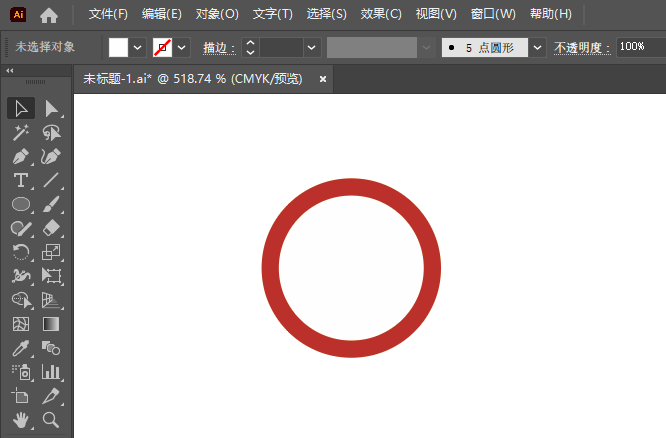Expand the brush definition dropdown arrow
Image resolution: width=666 pixels, height=438 pixels.
coord(537,48)
